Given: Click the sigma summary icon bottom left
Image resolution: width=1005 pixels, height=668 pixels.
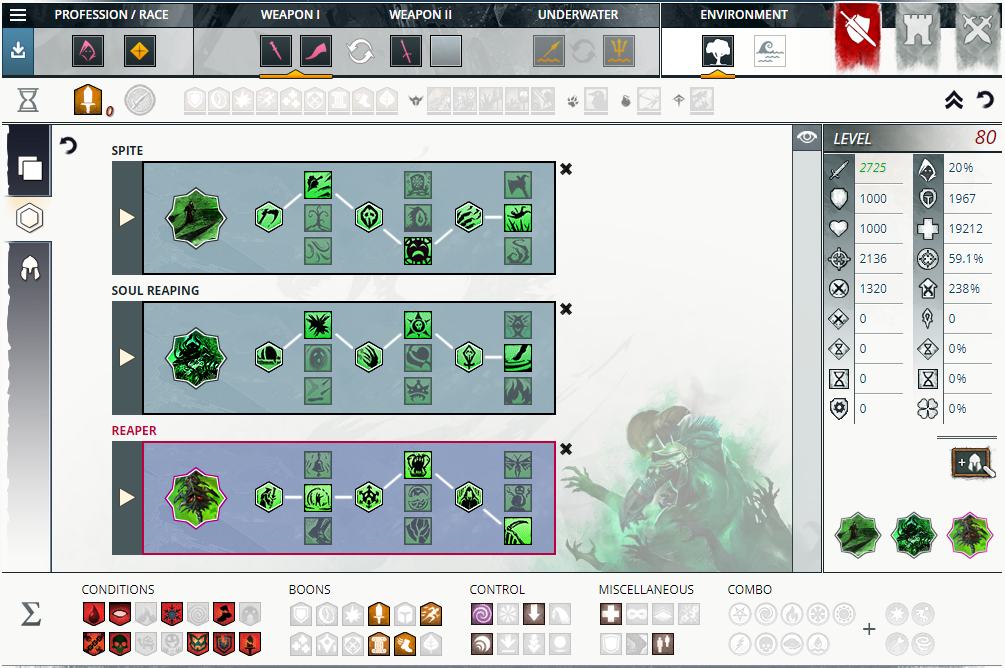Looking at the screenshot, I should tap(30, 616).
